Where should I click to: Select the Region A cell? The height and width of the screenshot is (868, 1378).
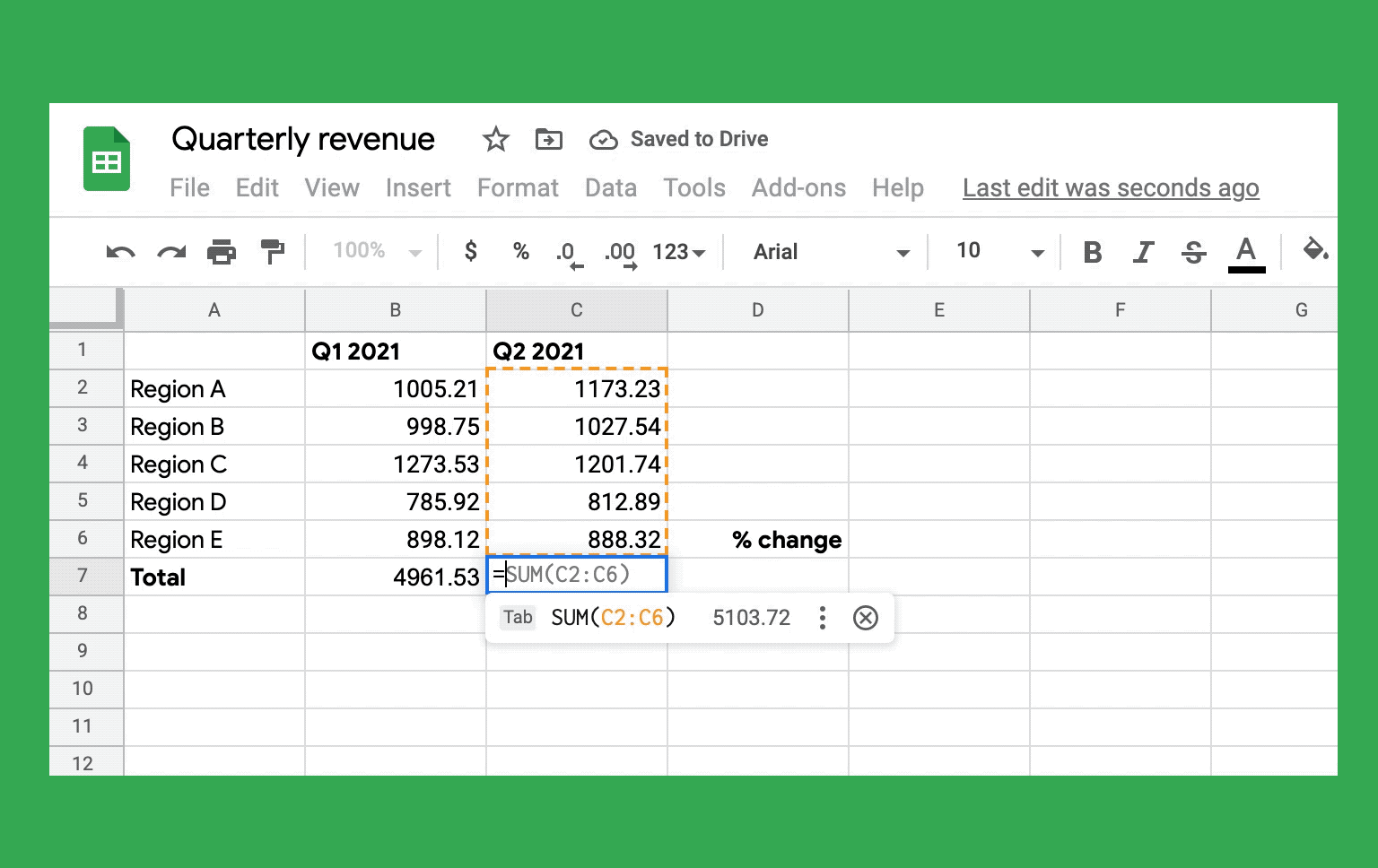coord(214,388)
